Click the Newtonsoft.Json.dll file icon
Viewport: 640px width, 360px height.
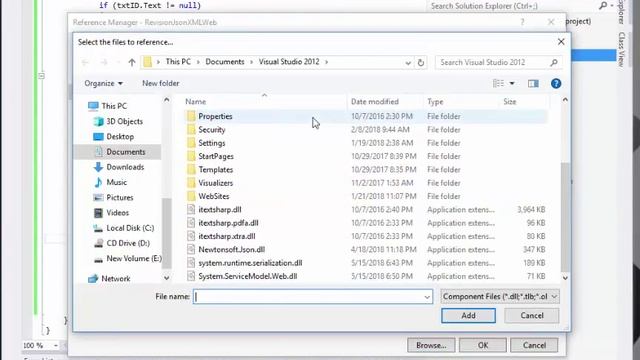click(191, 249)
